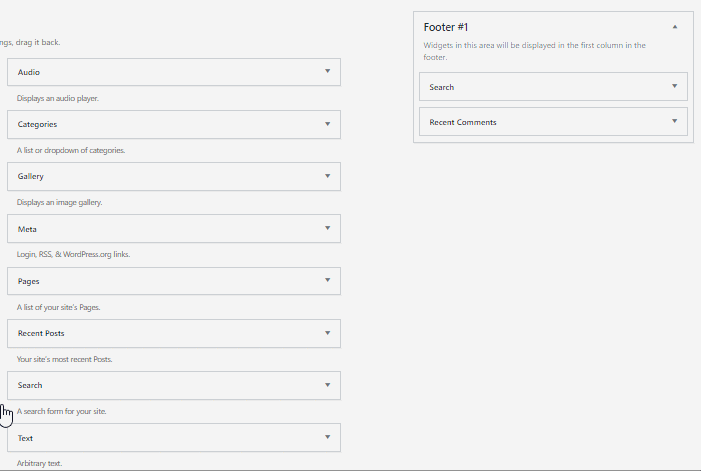Click the Footer #1 heading
Screen dimensions: 701x471
(x=448, y=27)
